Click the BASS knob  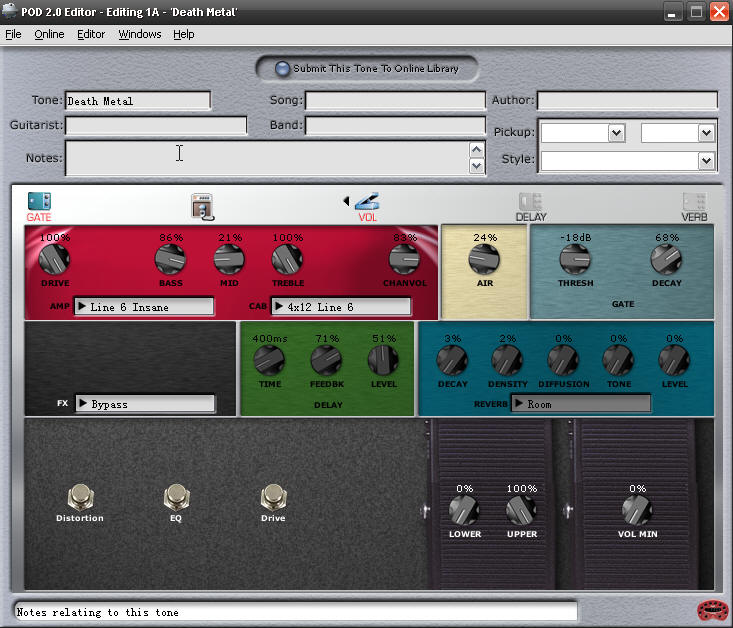coord(170,260)
